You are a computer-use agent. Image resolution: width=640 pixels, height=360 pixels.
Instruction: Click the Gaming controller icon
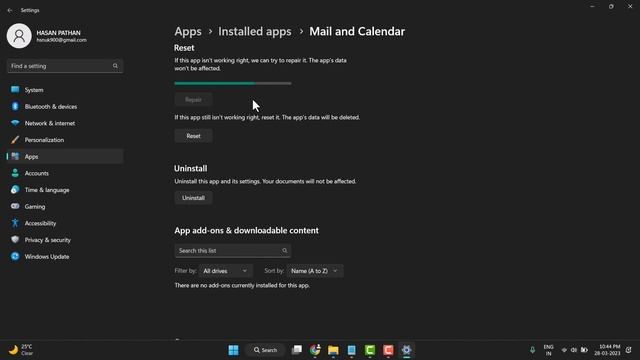click(x=15, y=206)
